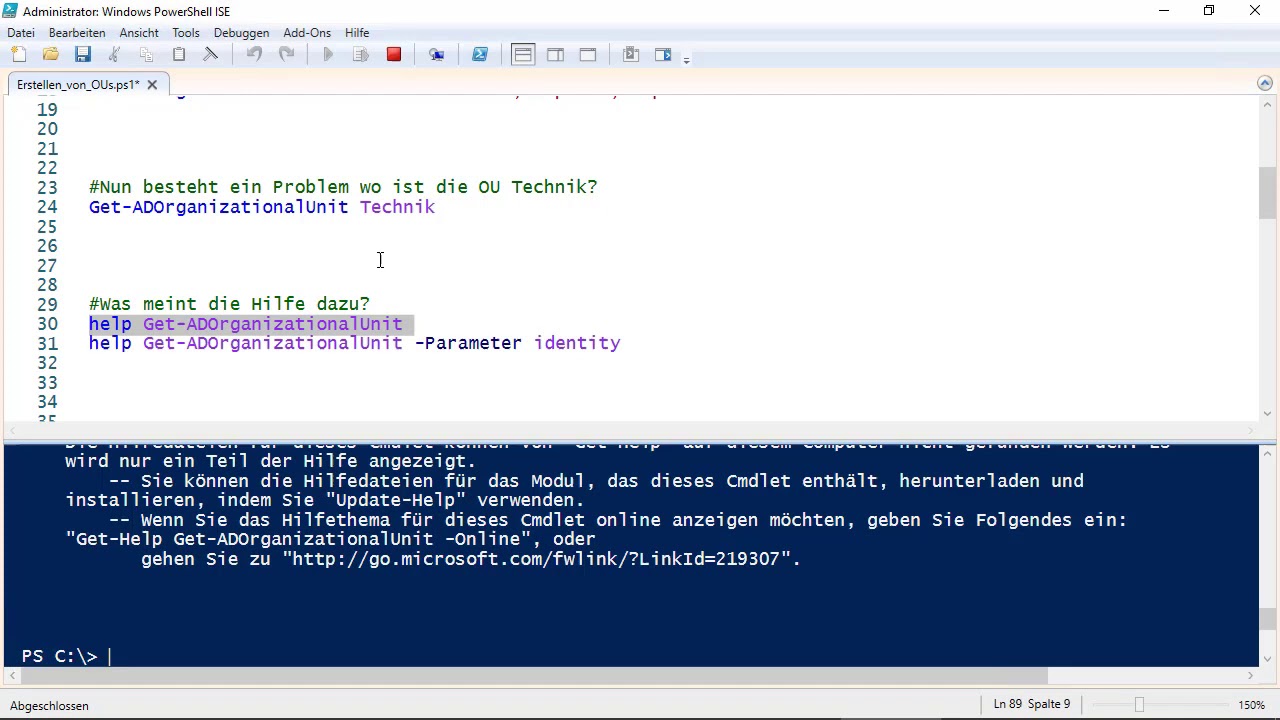Viewport: 1280px width, 720px height.
Task: Copy selection toolbar icon
Action: (x=146, y=55)
